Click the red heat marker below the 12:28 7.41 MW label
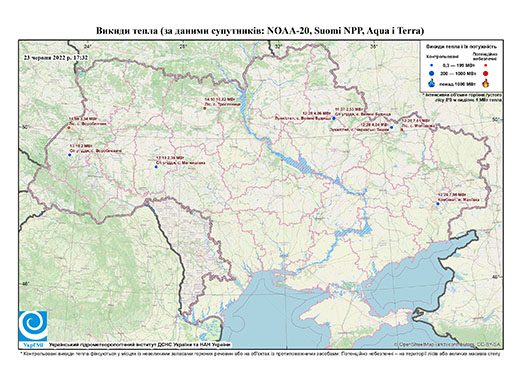This screenshot has height=368, width=520. [402, 130]
